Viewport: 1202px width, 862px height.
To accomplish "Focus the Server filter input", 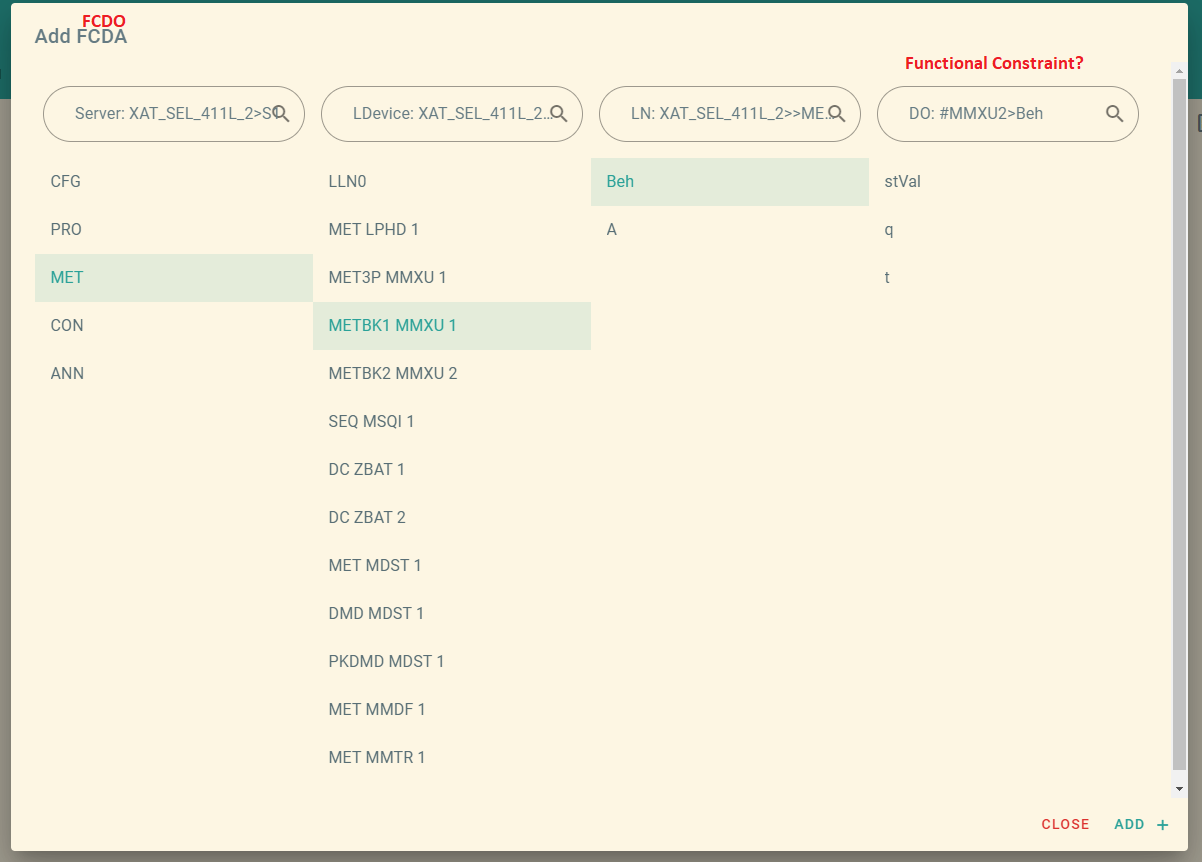I will (x=174, y=113).
